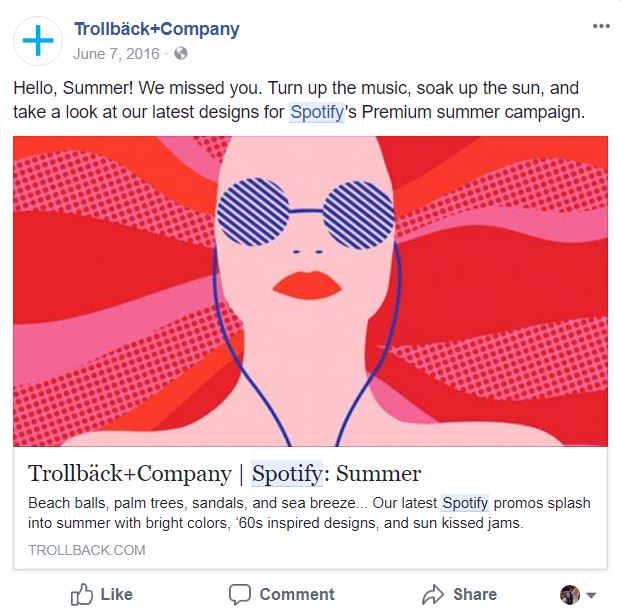Open the Trollbäck+Company blue plus profile picture
Screen dimensions: 622x616
38,40
